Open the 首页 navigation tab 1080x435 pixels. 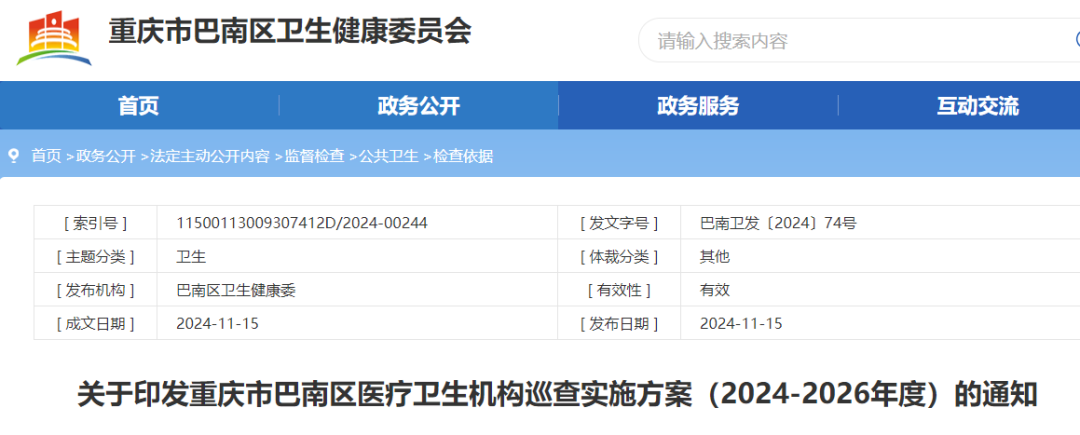coord(138,106)
